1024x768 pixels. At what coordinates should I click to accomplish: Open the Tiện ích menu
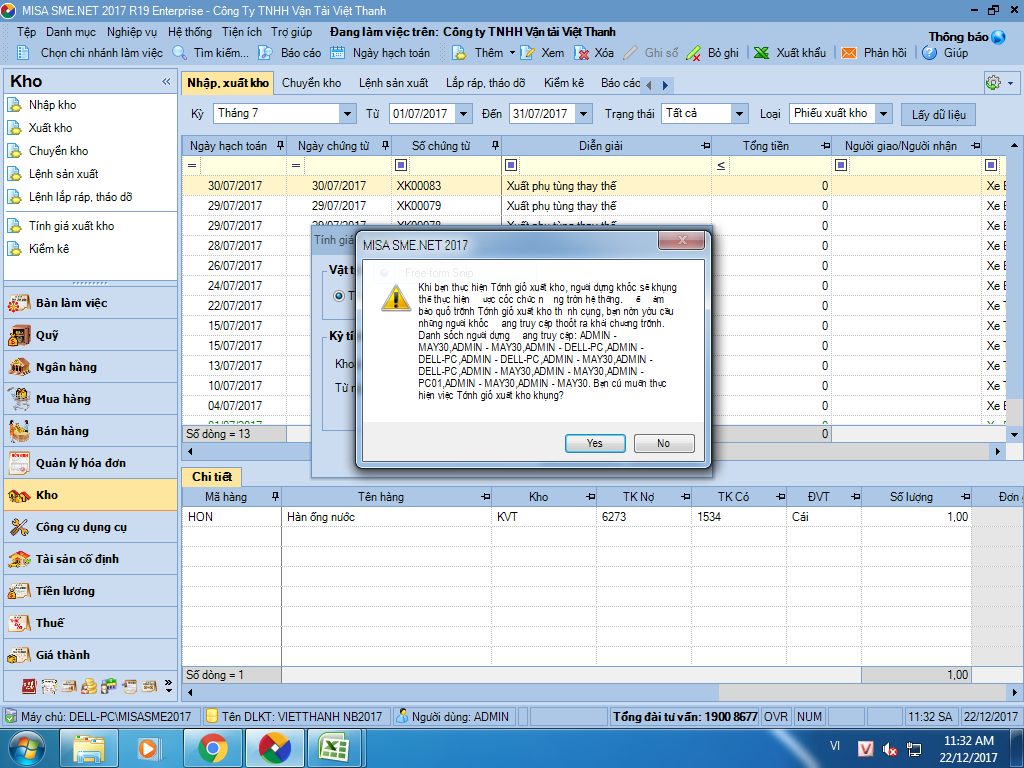[242, 32]
